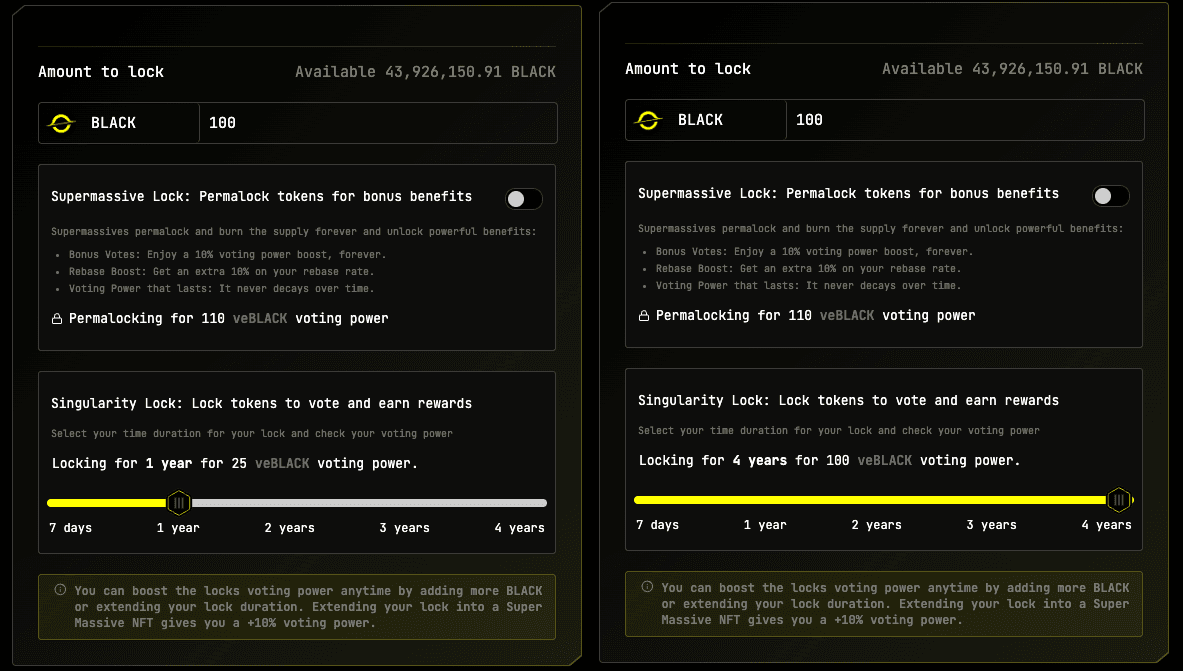1183x671 pixels.
Task: Click 'Amount to lock' heading in right panel
Action: click(688, 69)
